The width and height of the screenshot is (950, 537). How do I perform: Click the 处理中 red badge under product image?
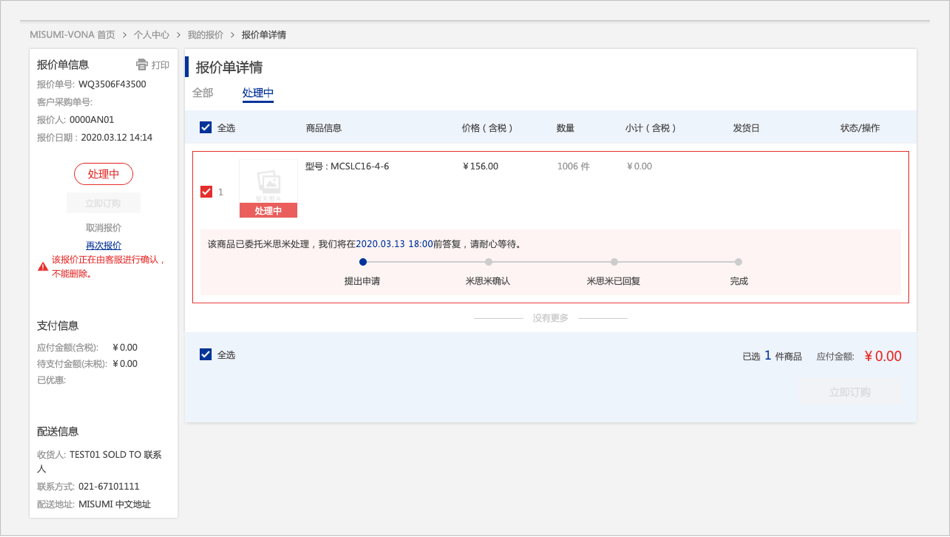[x=268, y=211]
